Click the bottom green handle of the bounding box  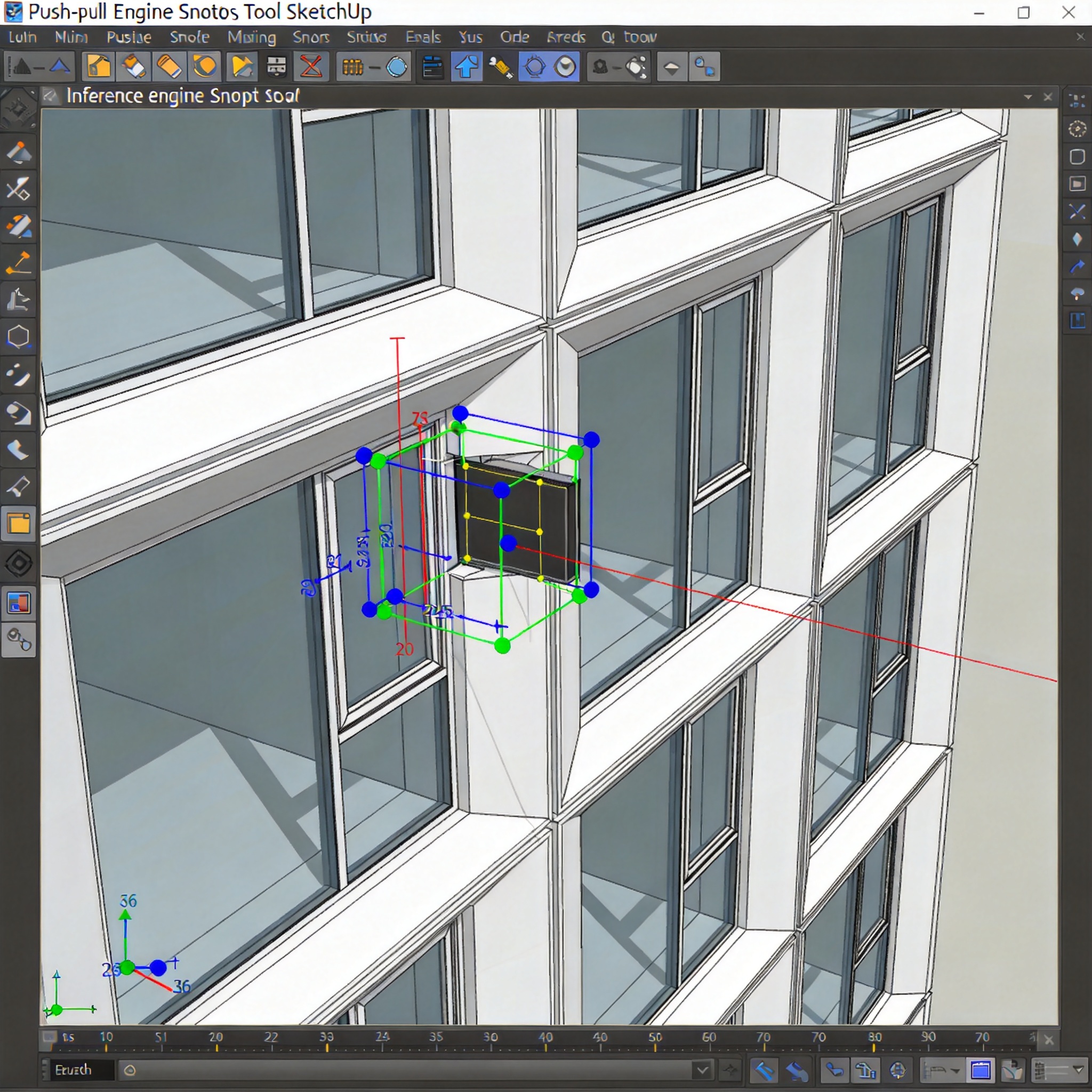(x=502, y=646)
